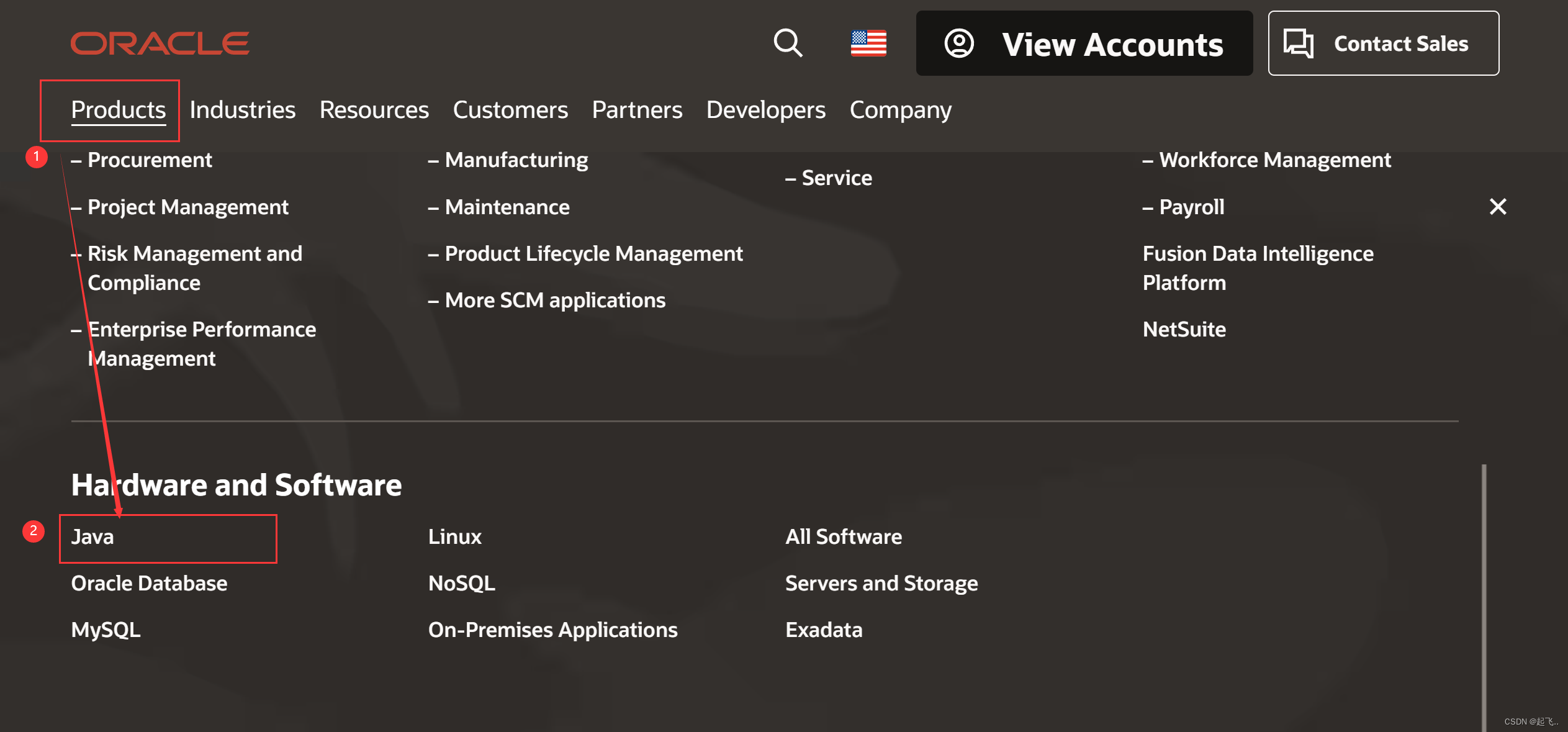Click the user profile icon in View Accounts
This screenshot has width=1568, height=732.
[958, 43]
